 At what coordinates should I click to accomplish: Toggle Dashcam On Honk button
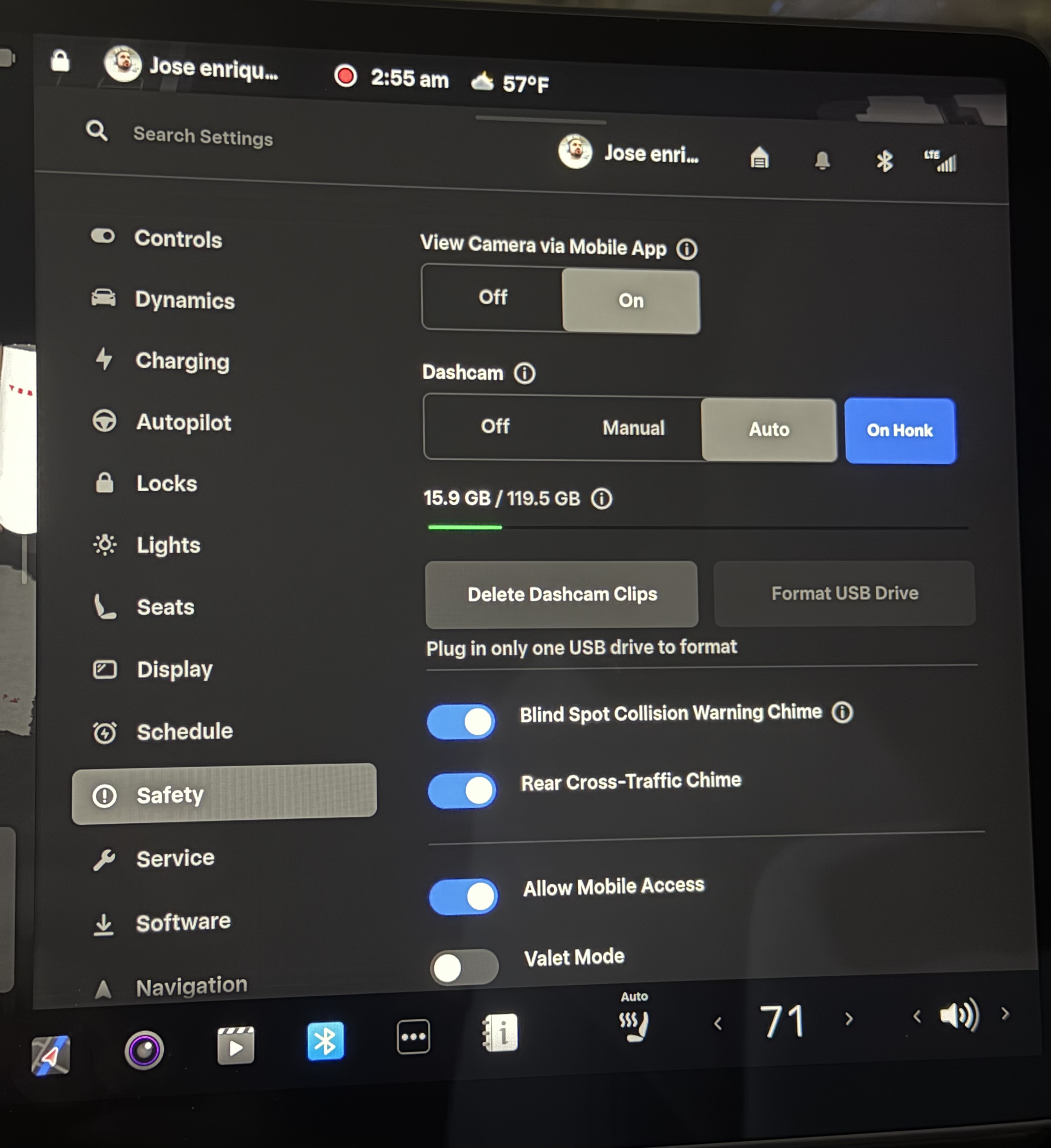click(x=900, y=430)
